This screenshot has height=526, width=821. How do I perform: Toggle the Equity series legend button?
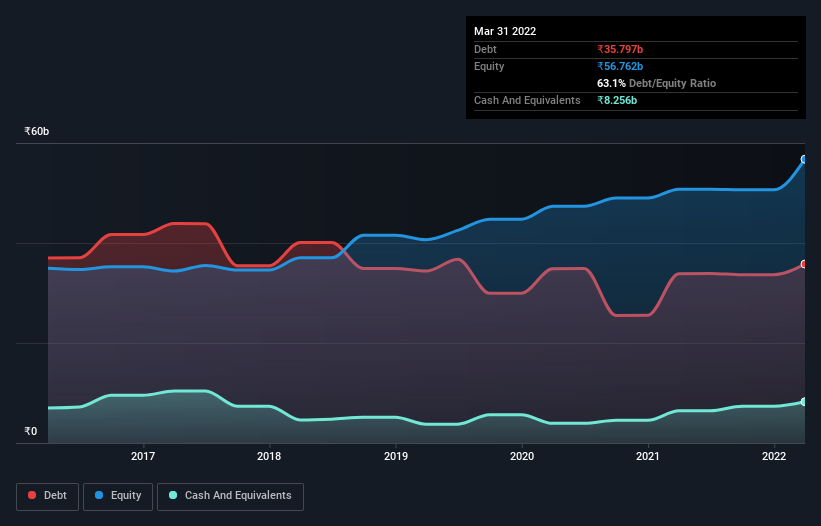(x=118, y=496)
